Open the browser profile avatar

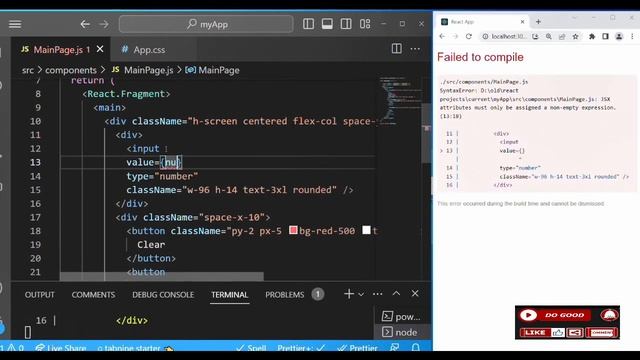[619, 36]
